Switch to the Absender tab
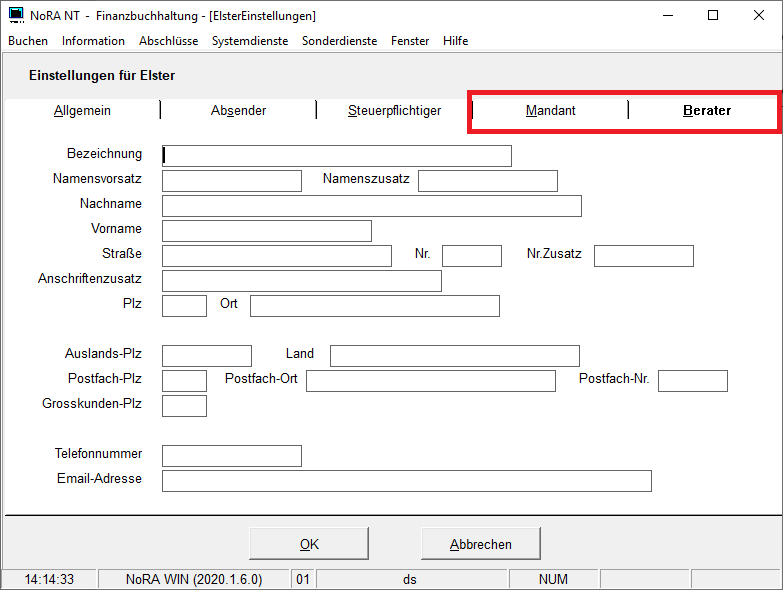Image resolution: width=783 pixels, height=590 pixels. pyautogui.click(x=238, y=111)
